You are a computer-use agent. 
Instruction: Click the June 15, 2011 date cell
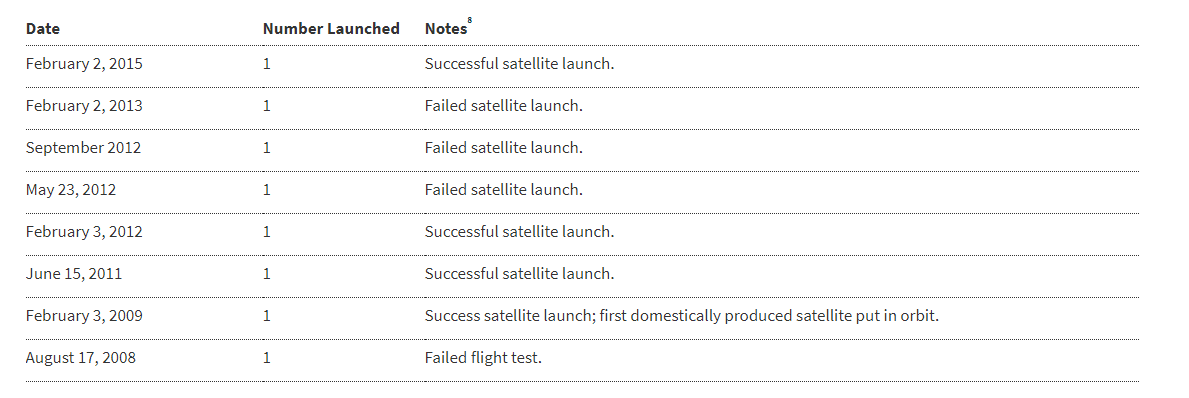pos(74,274)
